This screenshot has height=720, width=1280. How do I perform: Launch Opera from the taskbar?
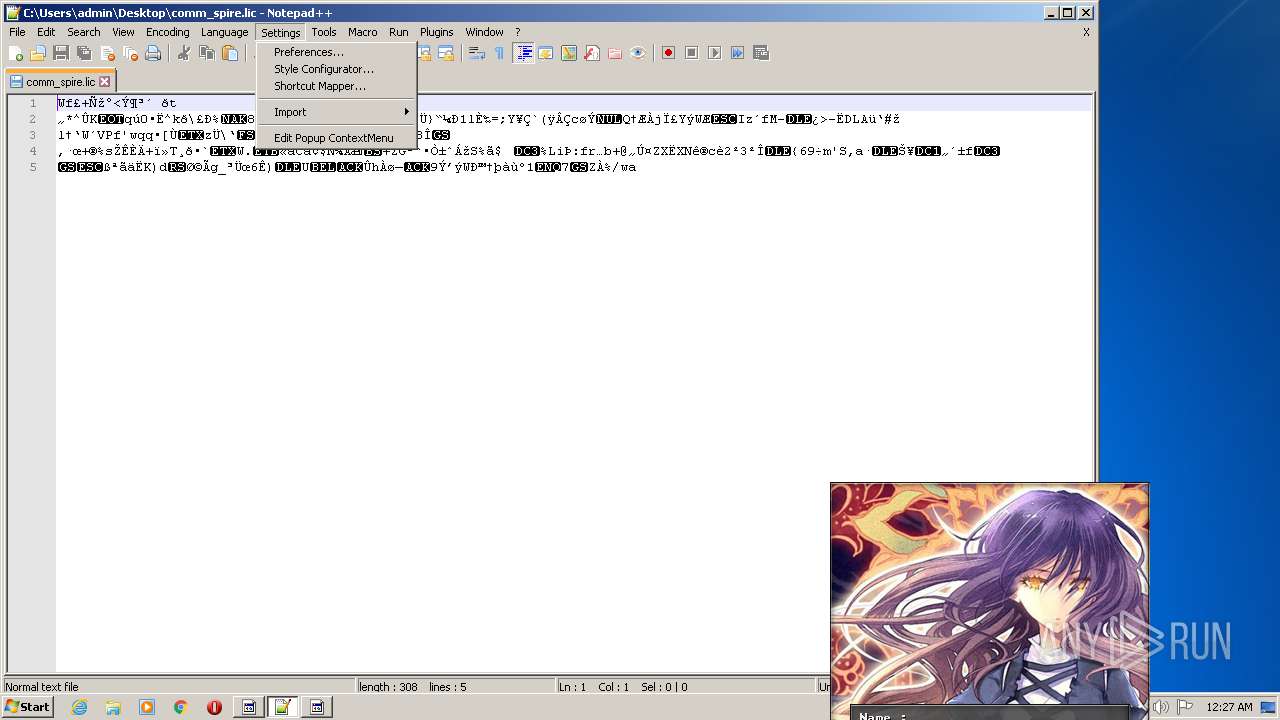click(214, 707)
